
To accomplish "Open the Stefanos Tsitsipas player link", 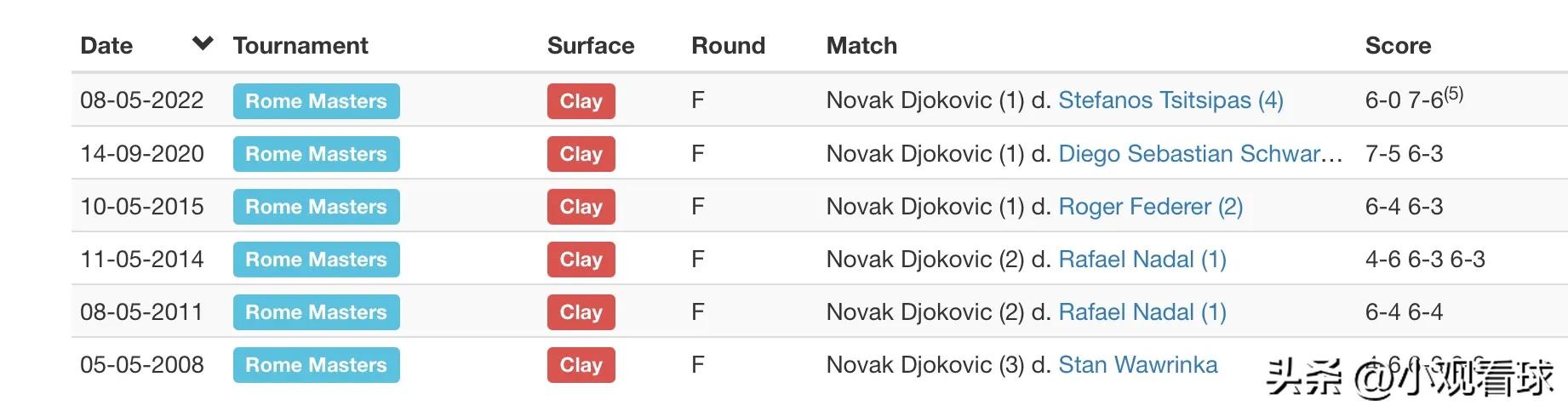I will pyautogui.click(x=1170, y=100).
